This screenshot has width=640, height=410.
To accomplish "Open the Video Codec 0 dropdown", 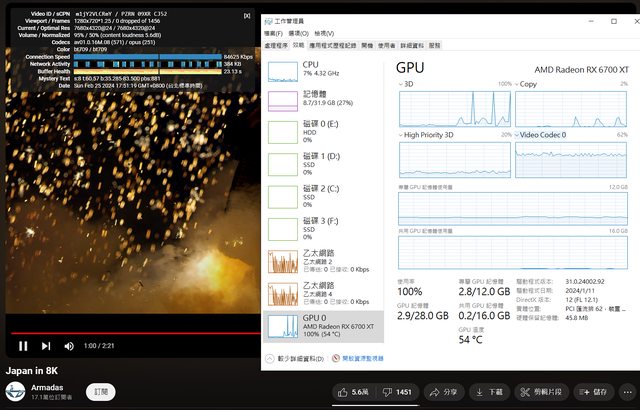I will click(519, 134).
